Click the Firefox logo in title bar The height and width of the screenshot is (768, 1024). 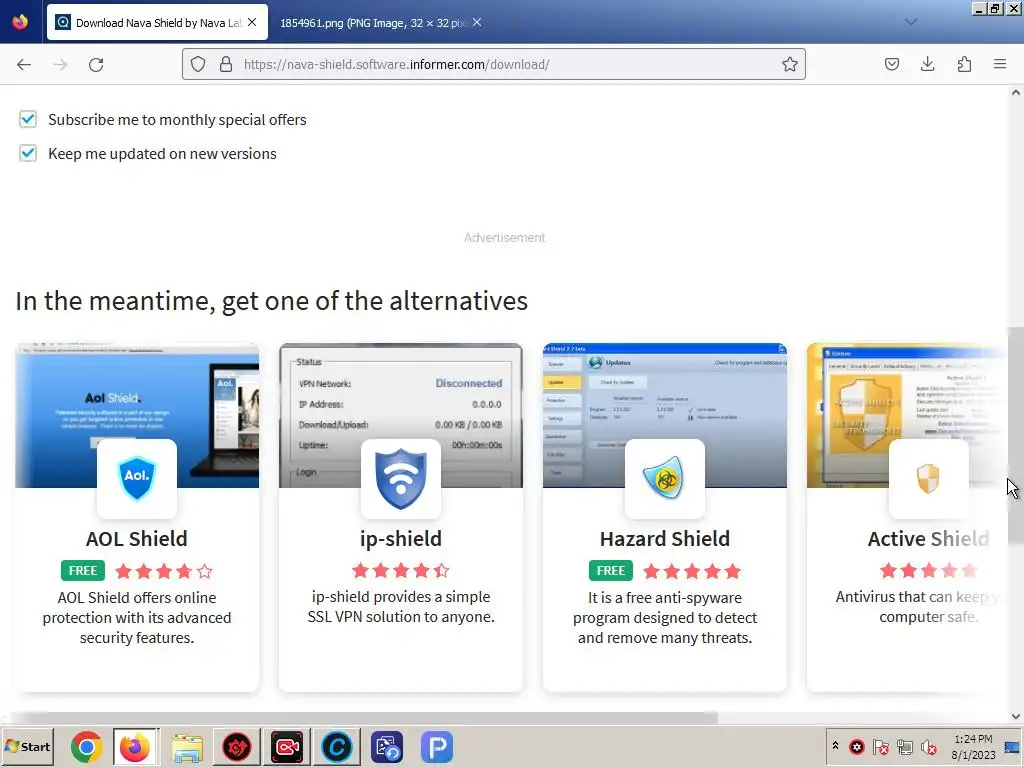point(20,22)
